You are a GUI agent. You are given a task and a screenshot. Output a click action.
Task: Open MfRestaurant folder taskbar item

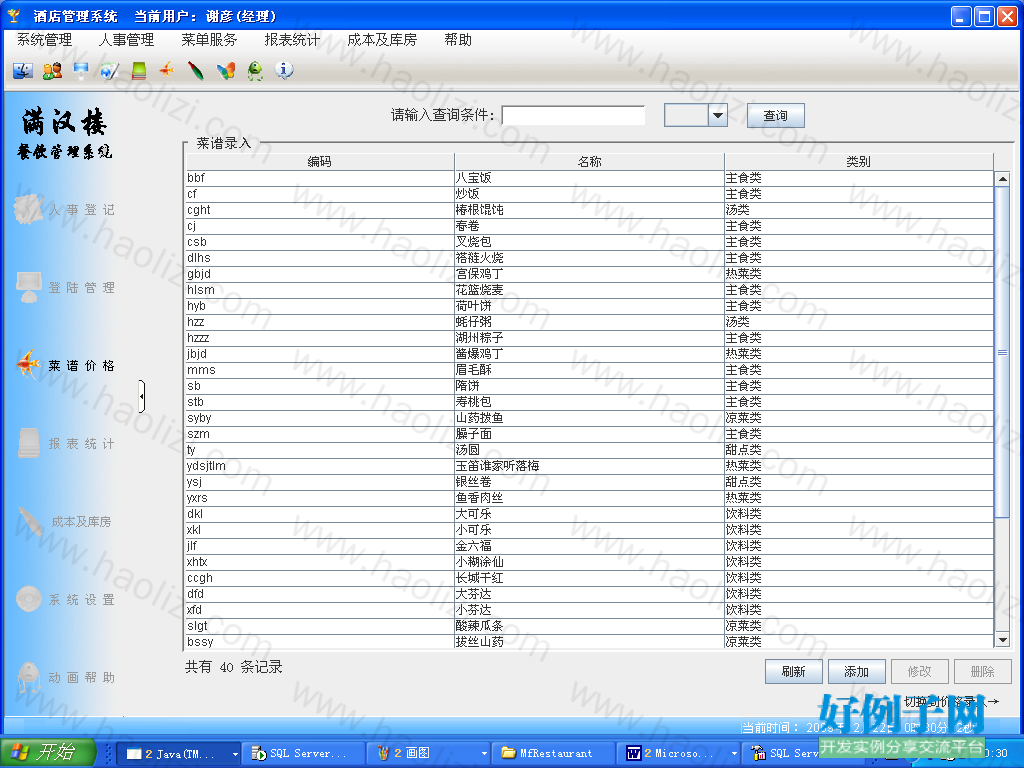(x=552, y=754)
